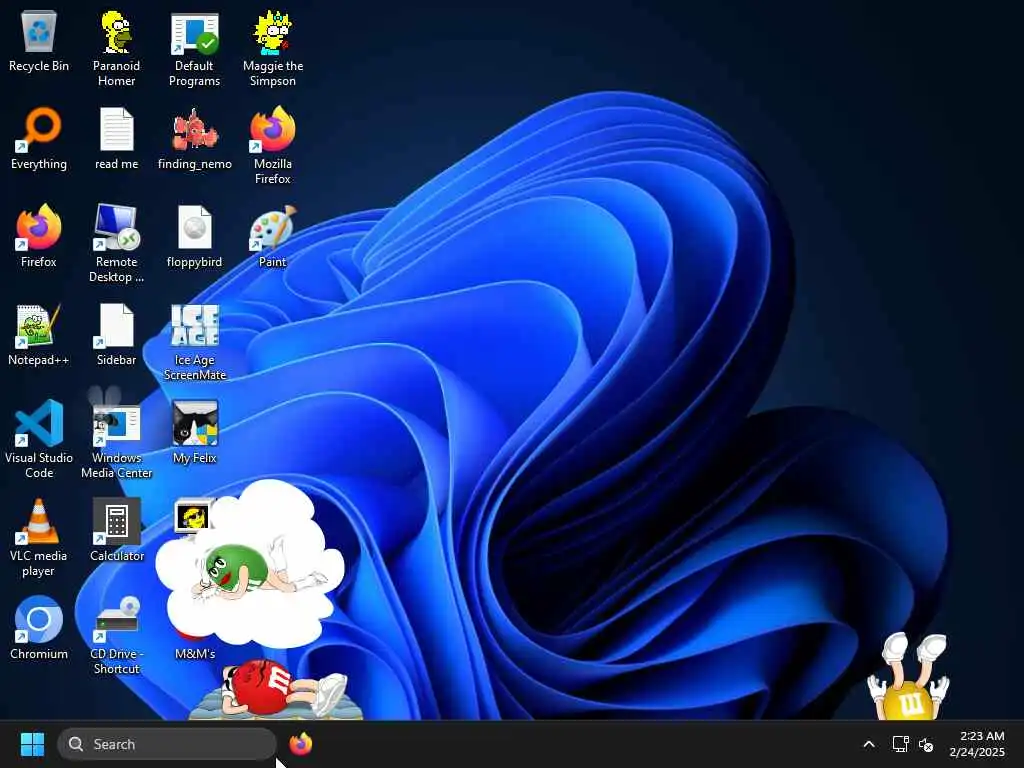Select the Ice Age ScreenMate icon
This screenshot has width=1024, height=768.
pos(195,325)
